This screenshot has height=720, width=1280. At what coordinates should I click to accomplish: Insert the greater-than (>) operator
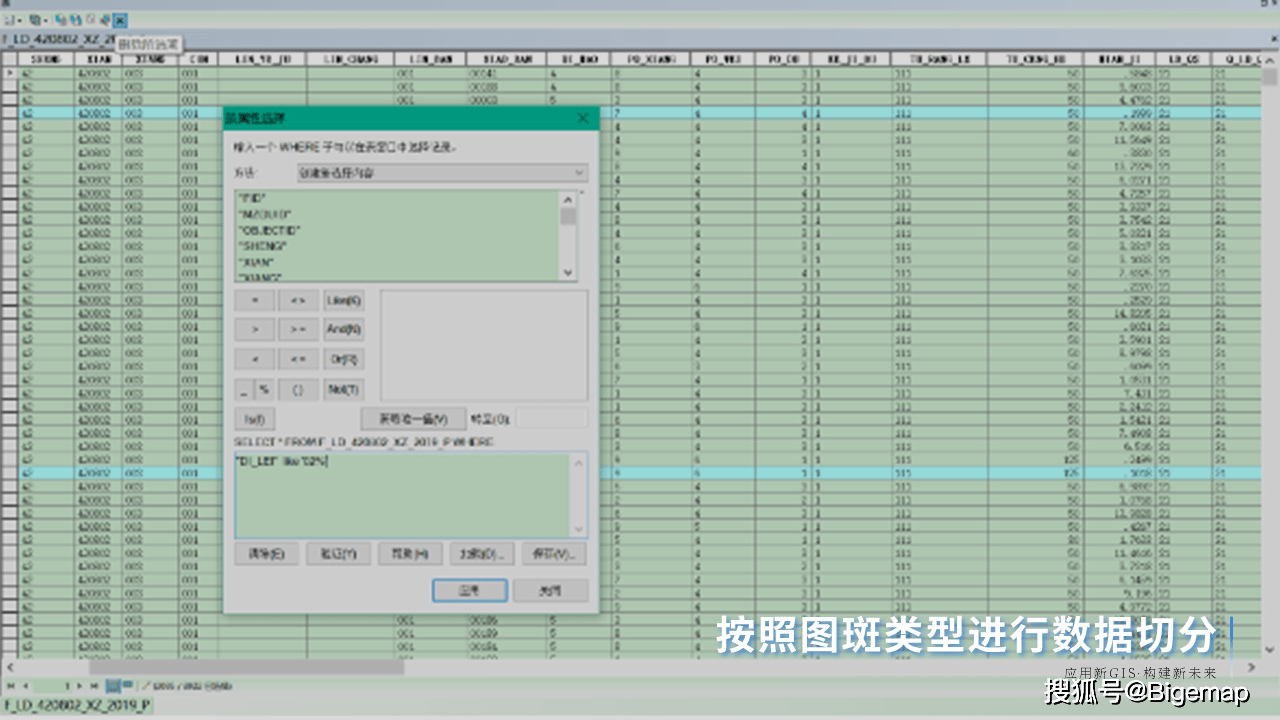coord(255,328)
